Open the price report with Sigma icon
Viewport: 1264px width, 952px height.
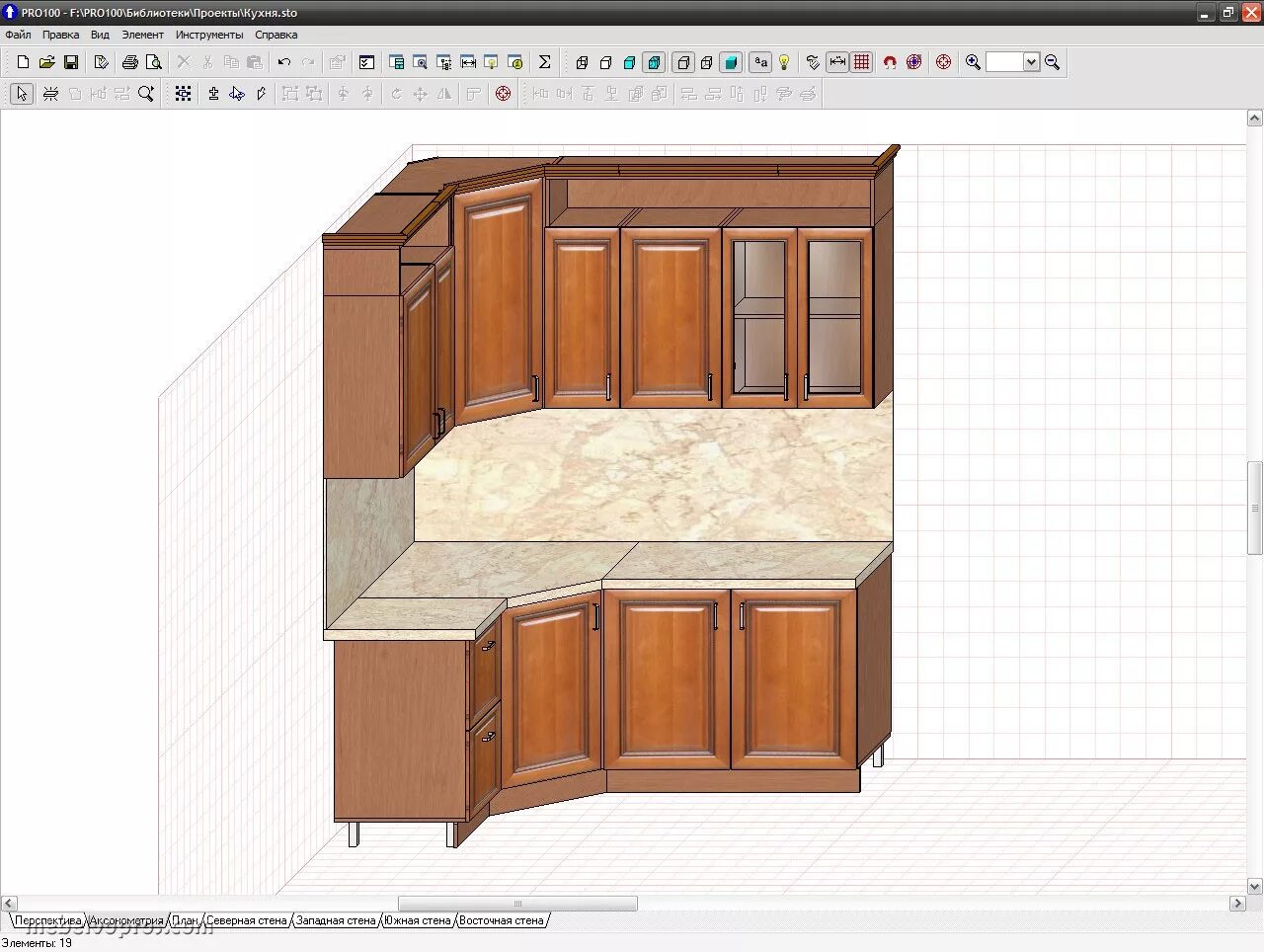(x=544, y=62)
